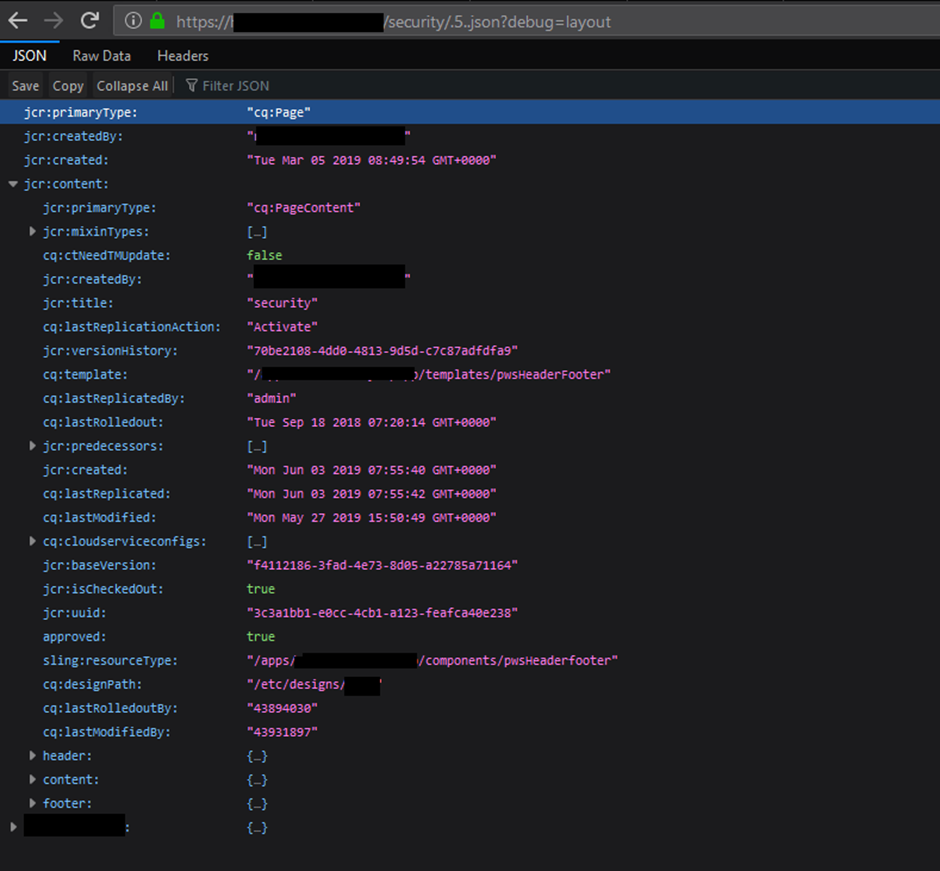Open site information icon in address bar
The image size is (940, 871).
click(x=133, y=21)
